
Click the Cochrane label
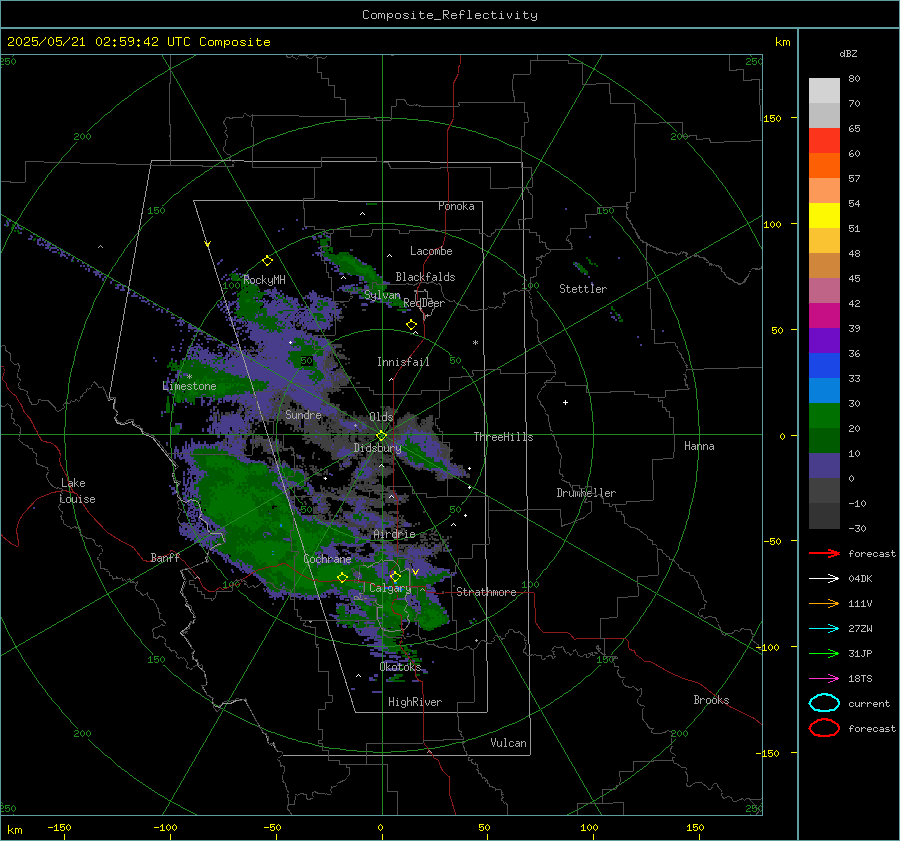327,559
